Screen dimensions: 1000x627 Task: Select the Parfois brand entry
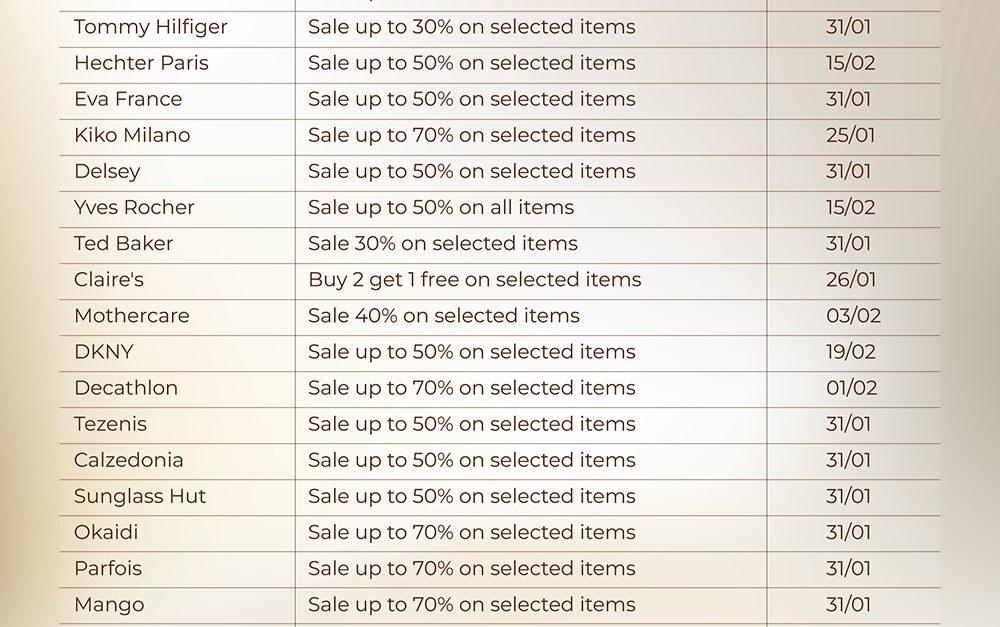[108, 568]
